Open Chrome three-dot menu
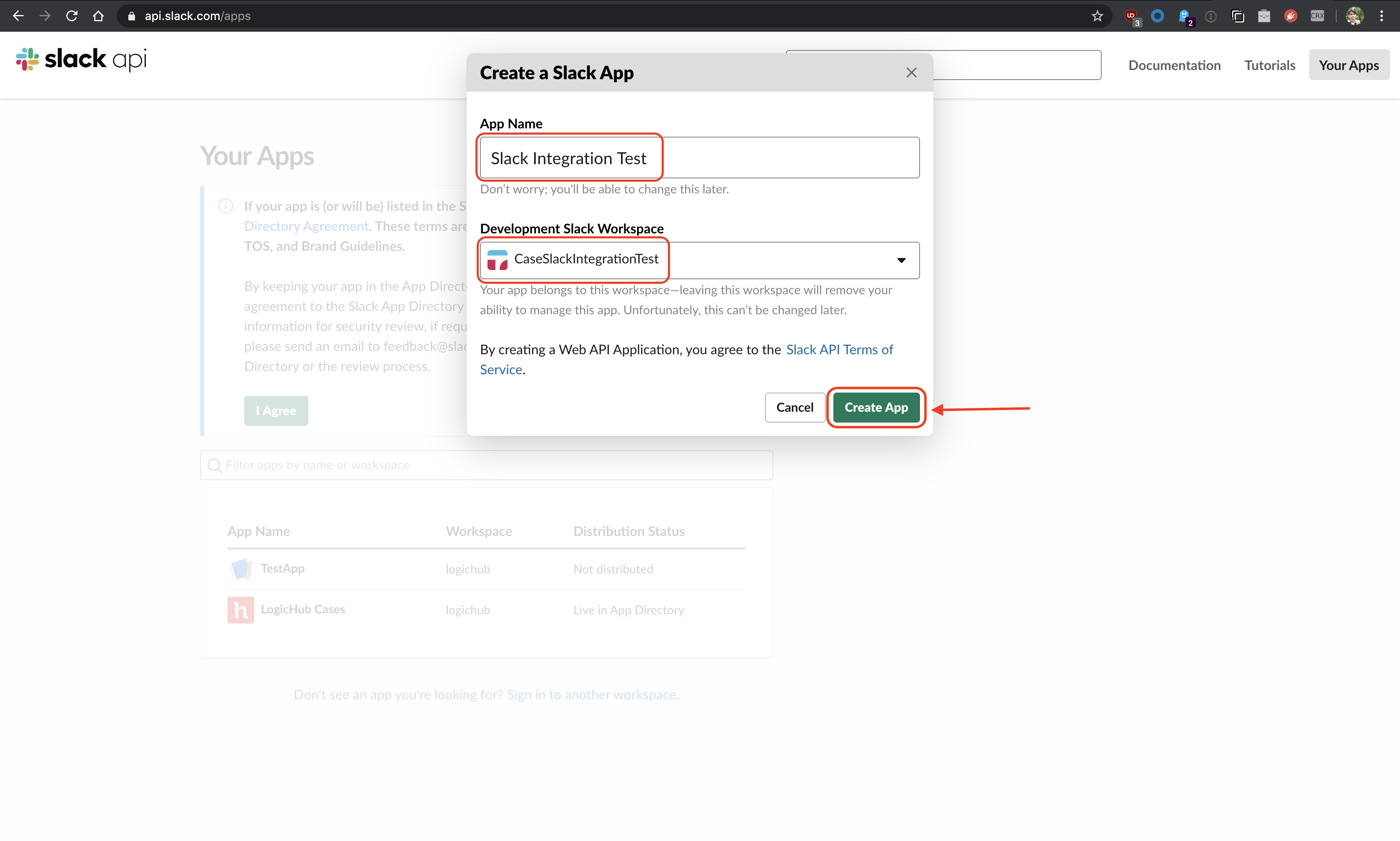The height and width of the screenshot is (841, 1400). point(1382,16)
